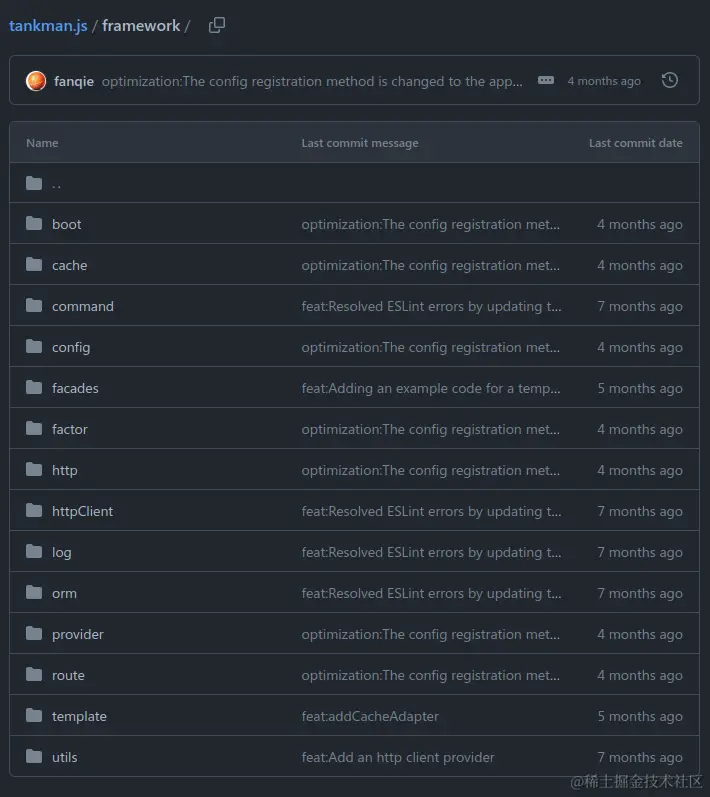Image resolution: width=710 pixels, height=797 pixels.
Task: Open addCacheAdapter commit message link
Action: pos(370,716)
